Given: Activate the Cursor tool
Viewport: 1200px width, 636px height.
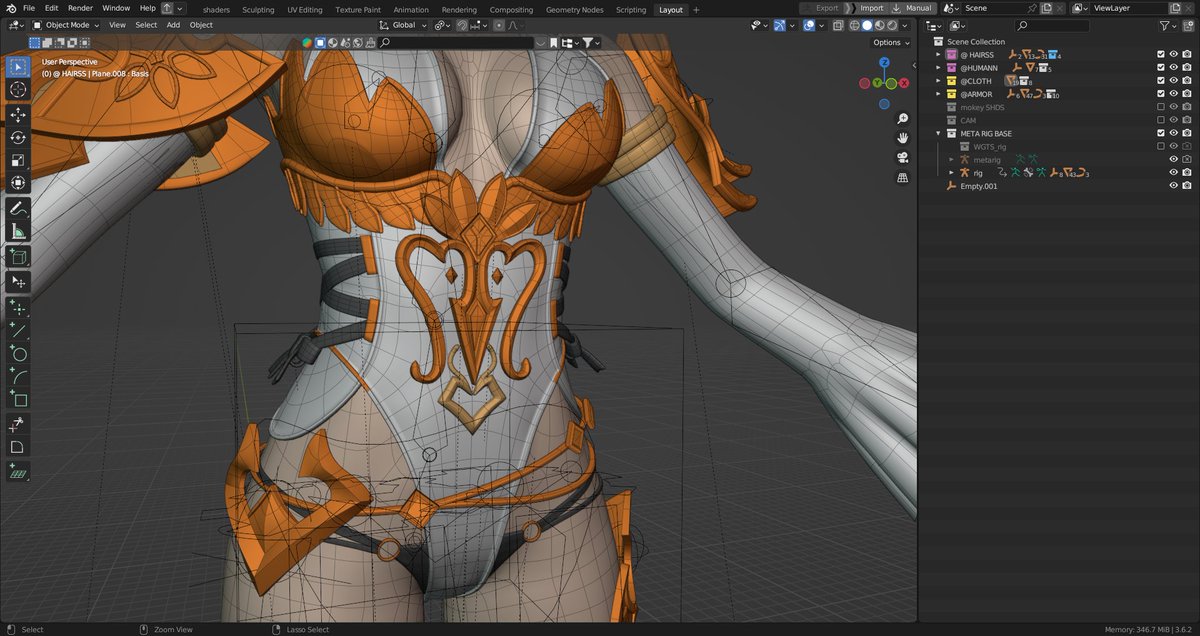Looking at the screenshot, I should (x=18, y=90).
